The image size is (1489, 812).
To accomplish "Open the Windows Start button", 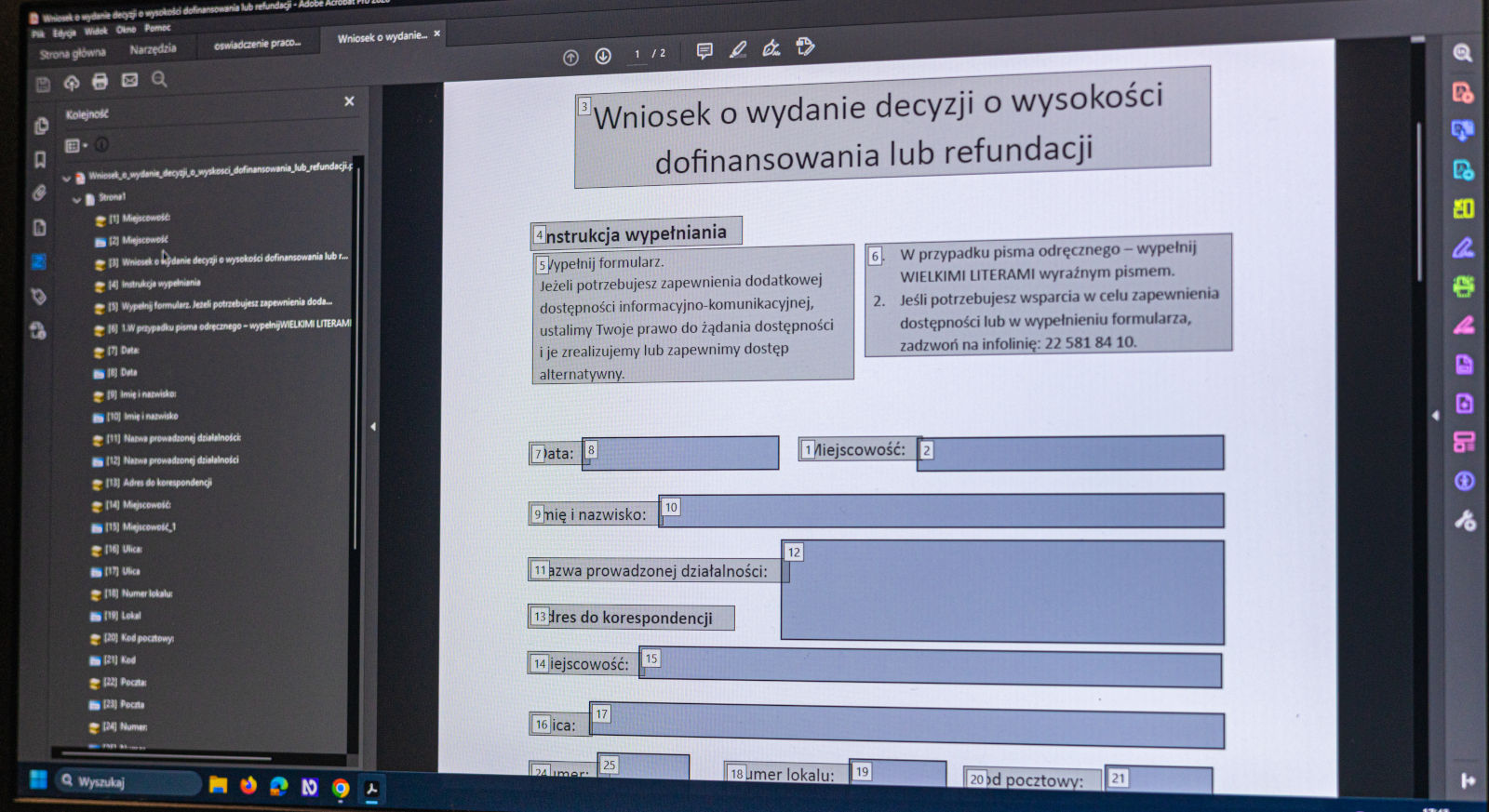I will tap(38, 779).
